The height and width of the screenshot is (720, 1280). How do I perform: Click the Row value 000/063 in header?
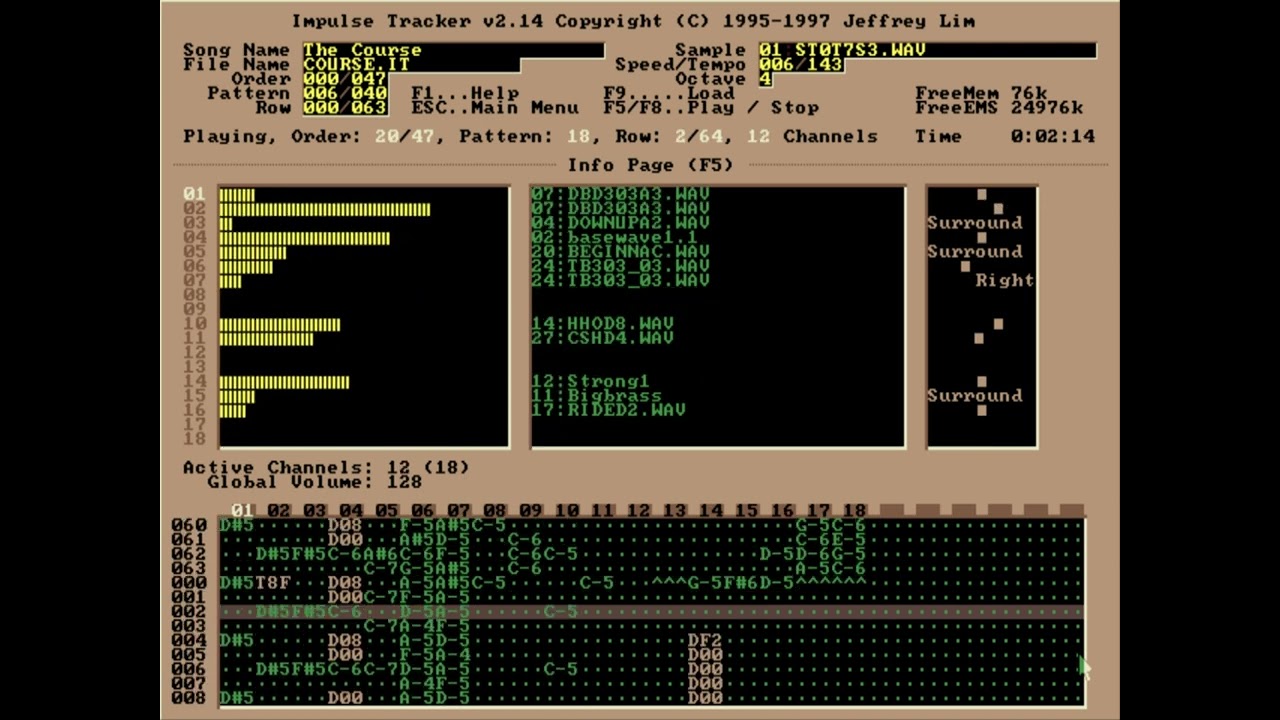(x=345, y=108)
